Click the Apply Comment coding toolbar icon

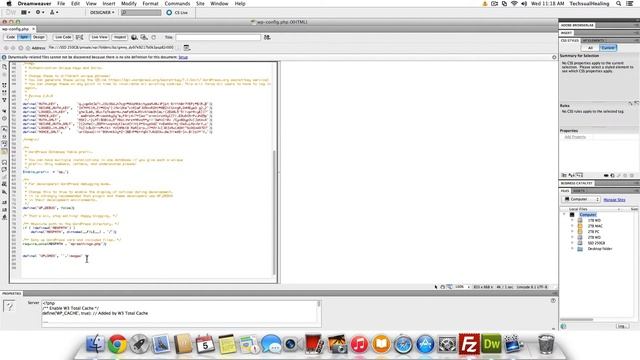point(4,162)
